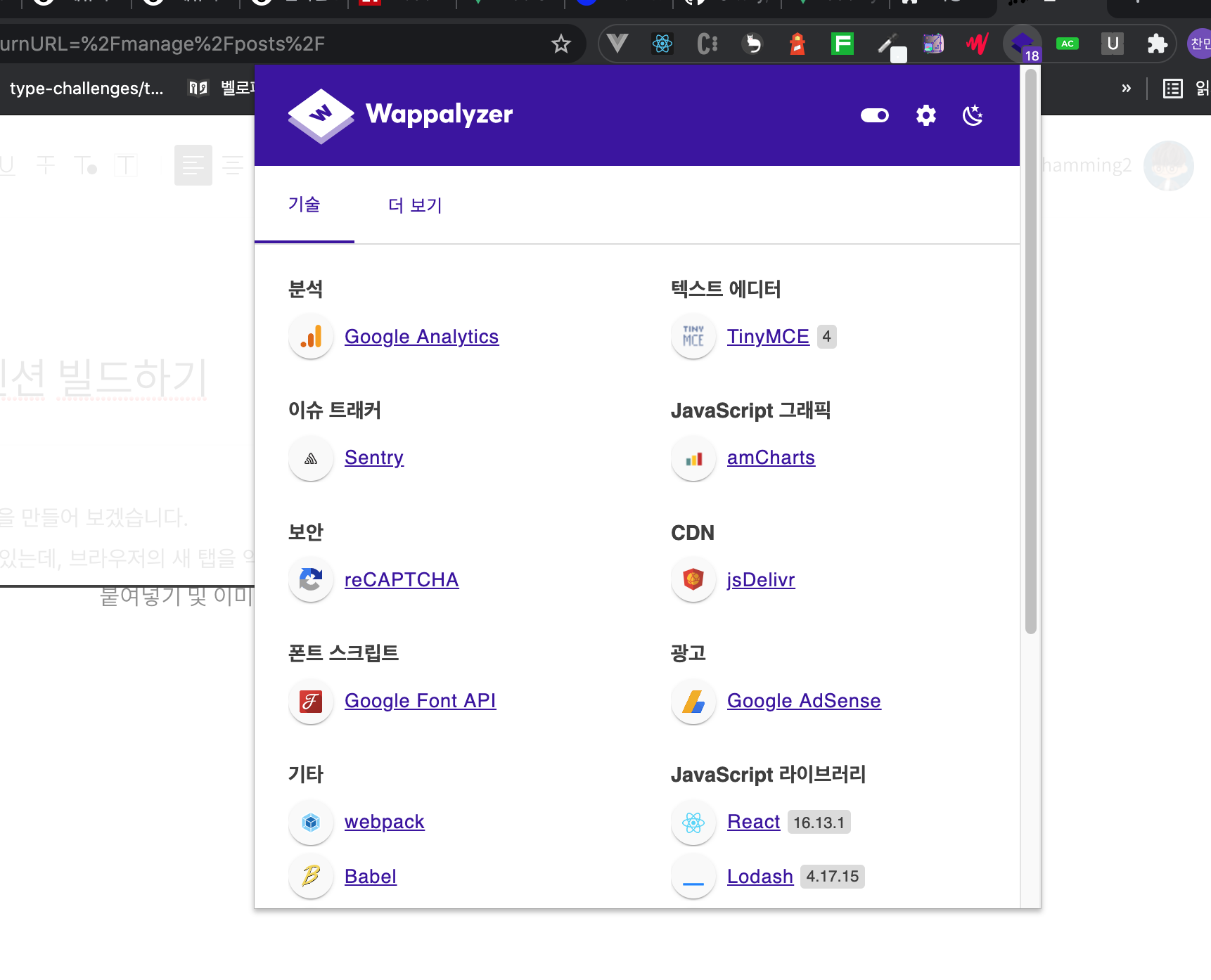Image resolution: width=1211 pixels, height=980 pixels.
Task: Click the Google AdSense icon
Action: coord(693,701)
